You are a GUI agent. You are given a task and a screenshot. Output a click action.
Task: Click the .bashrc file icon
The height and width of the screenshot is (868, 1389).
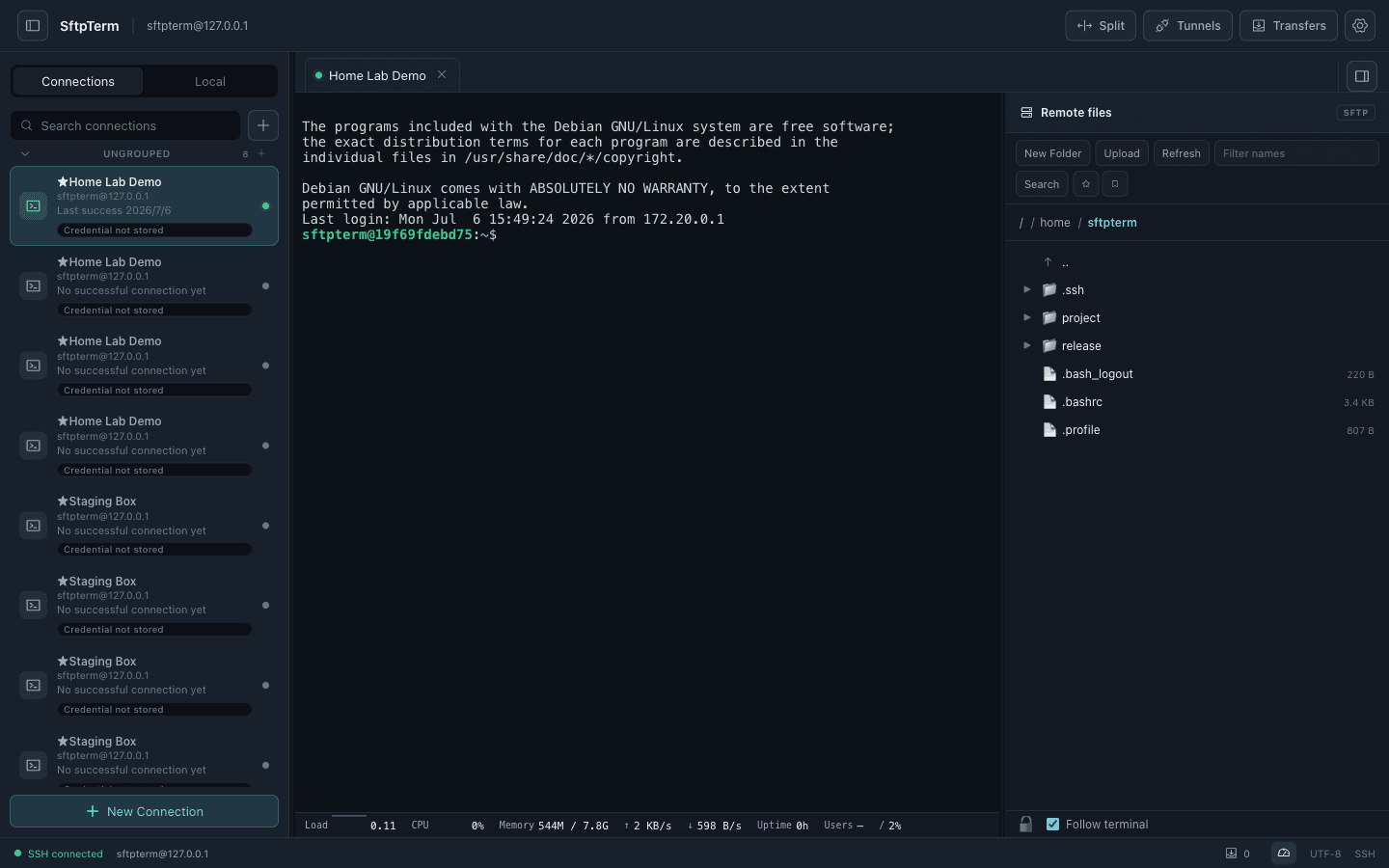tap(1049, 402)
